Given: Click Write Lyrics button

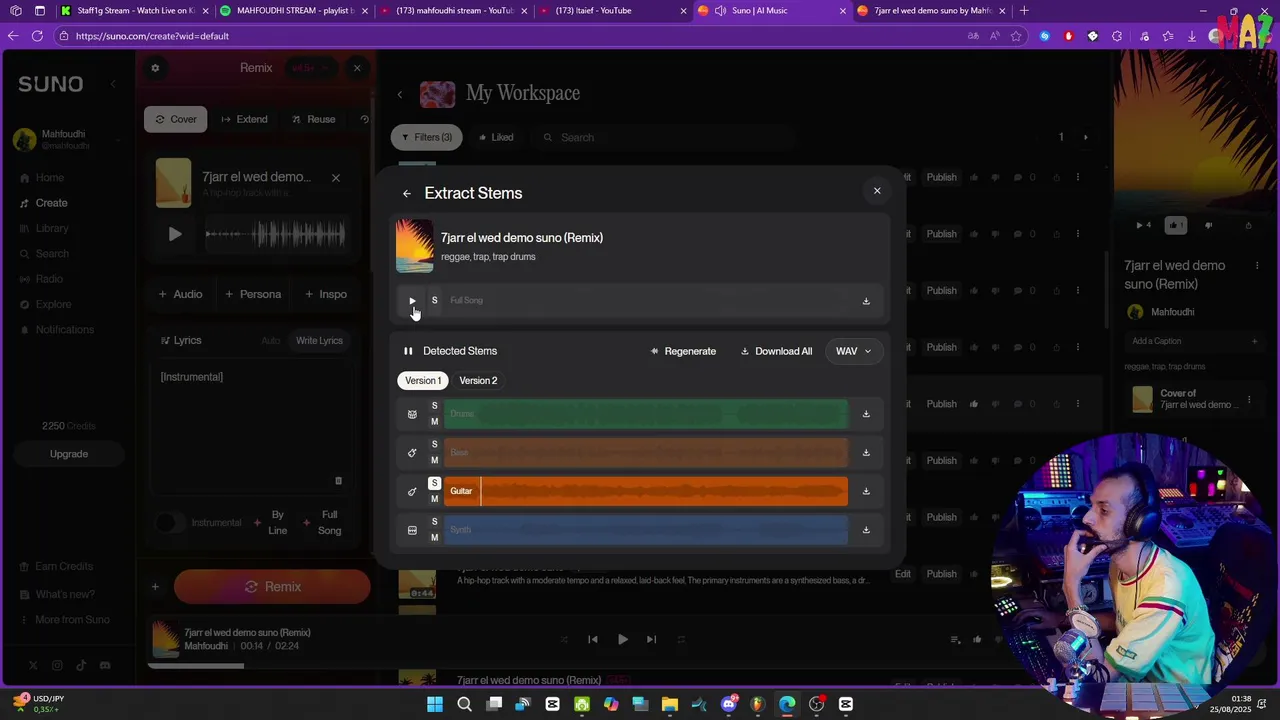Looking at the screenshot, I should coord(319,341).
